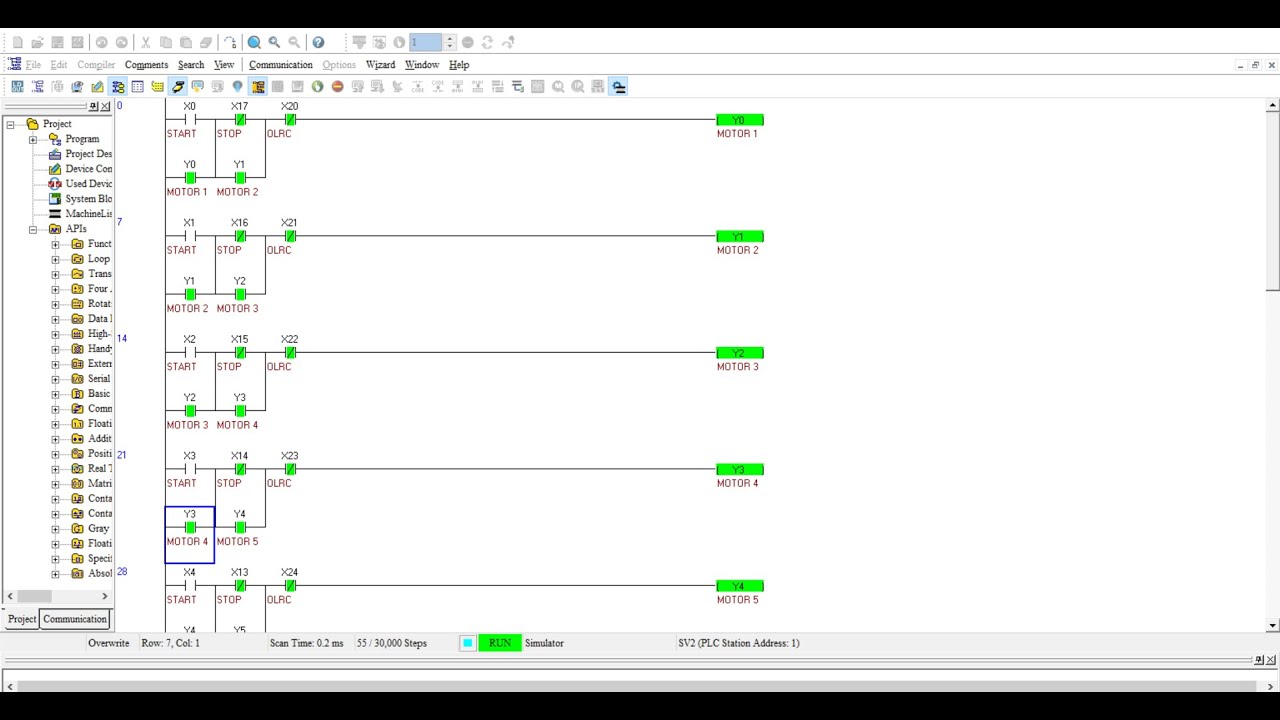Click the blue table grid toolbar icon

click(137, 86)
